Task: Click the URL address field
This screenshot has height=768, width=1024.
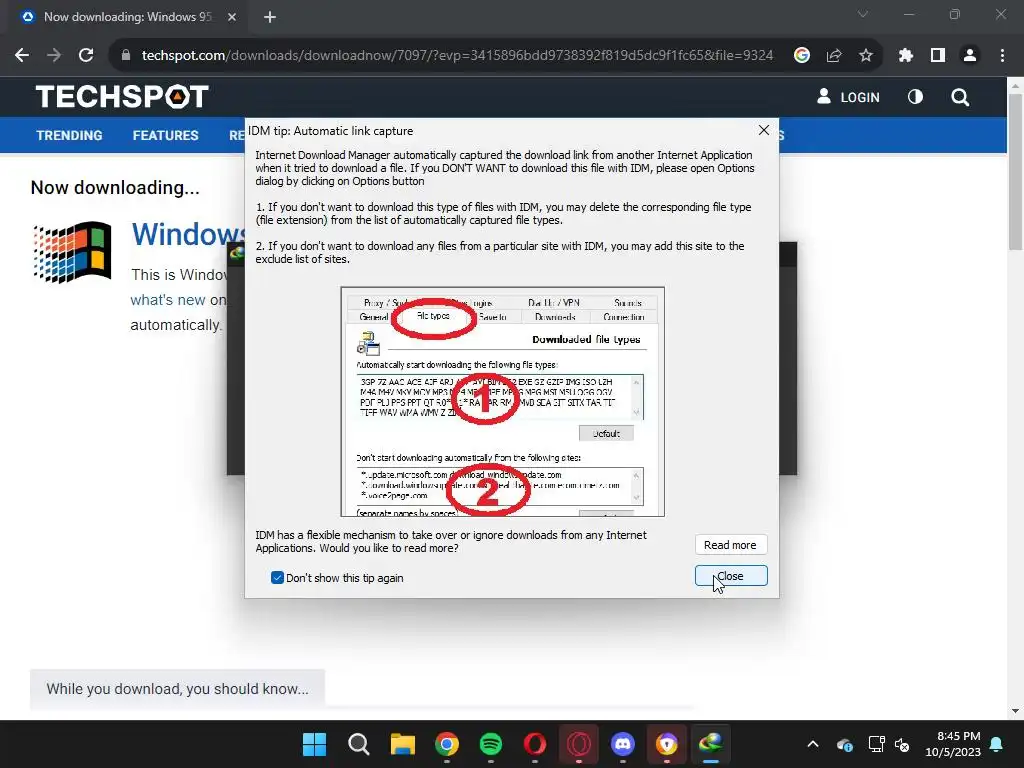Action: pos(457,56)
